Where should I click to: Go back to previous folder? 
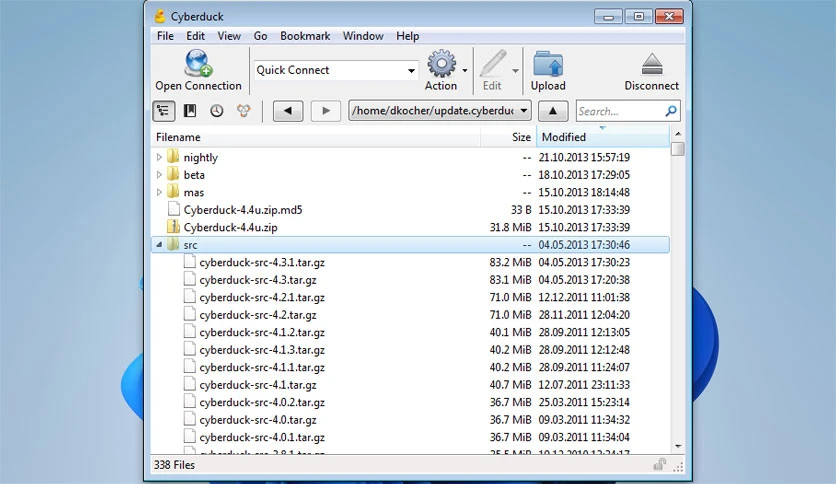pyautogui.click(x=288, y=111)
